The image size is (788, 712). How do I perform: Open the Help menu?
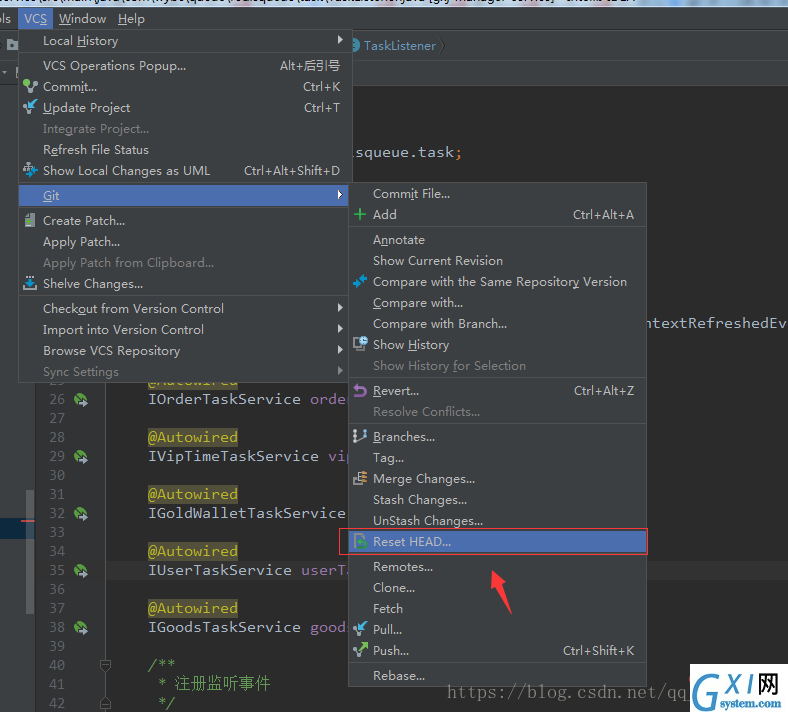pyautogui.click(x=131, y=19)
